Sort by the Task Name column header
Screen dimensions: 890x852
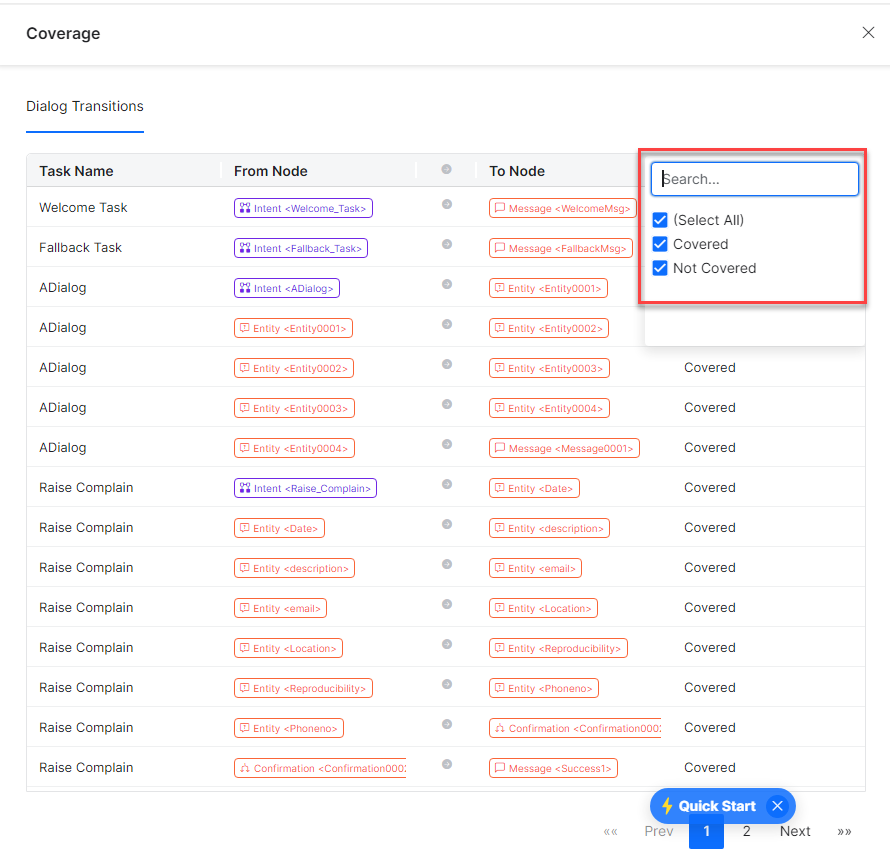(x=76, y=171)
